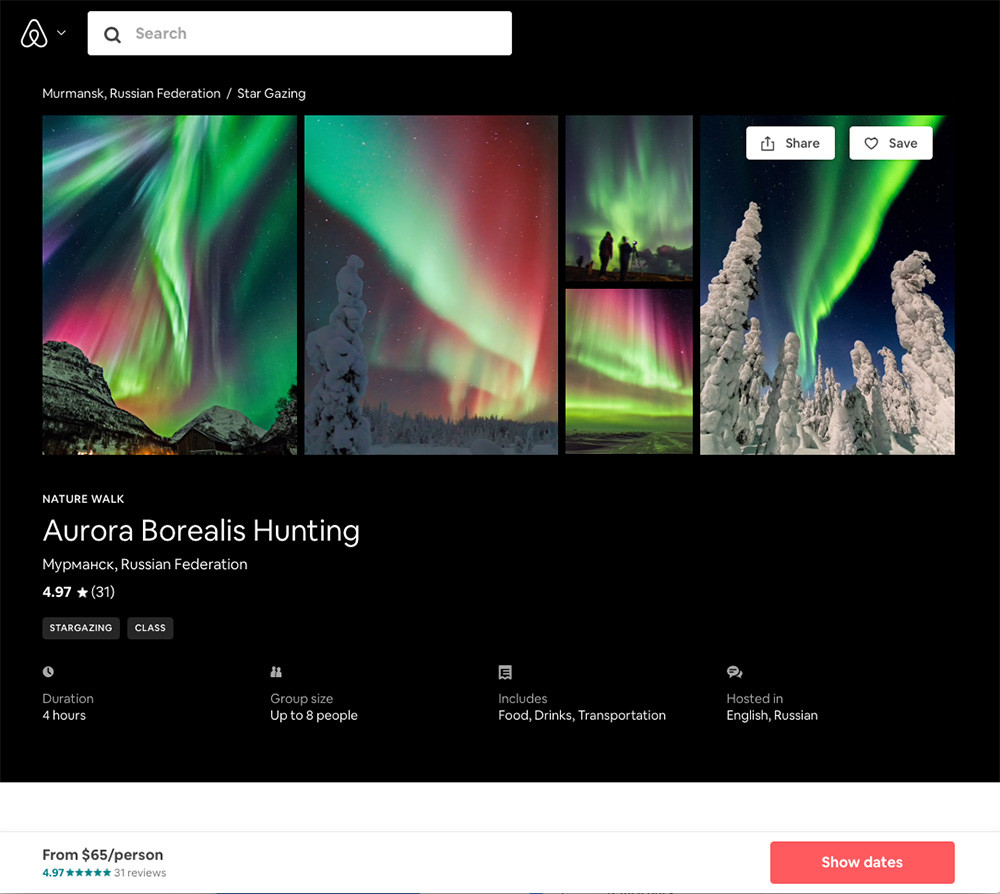Click the clock icon above Duration

click(48, 671)
